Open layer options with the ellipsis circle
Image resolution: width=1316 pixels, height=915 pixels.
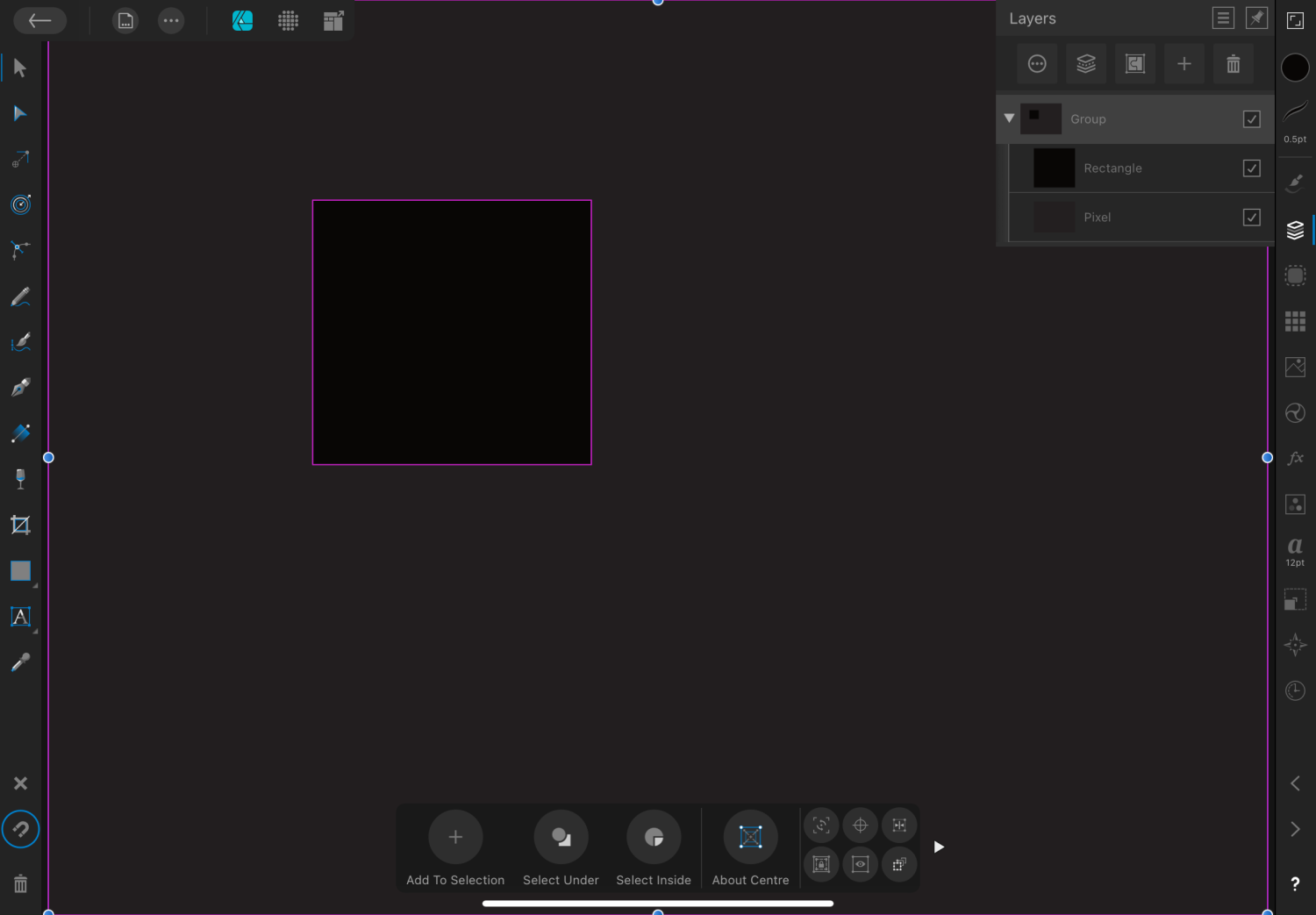1037,63
